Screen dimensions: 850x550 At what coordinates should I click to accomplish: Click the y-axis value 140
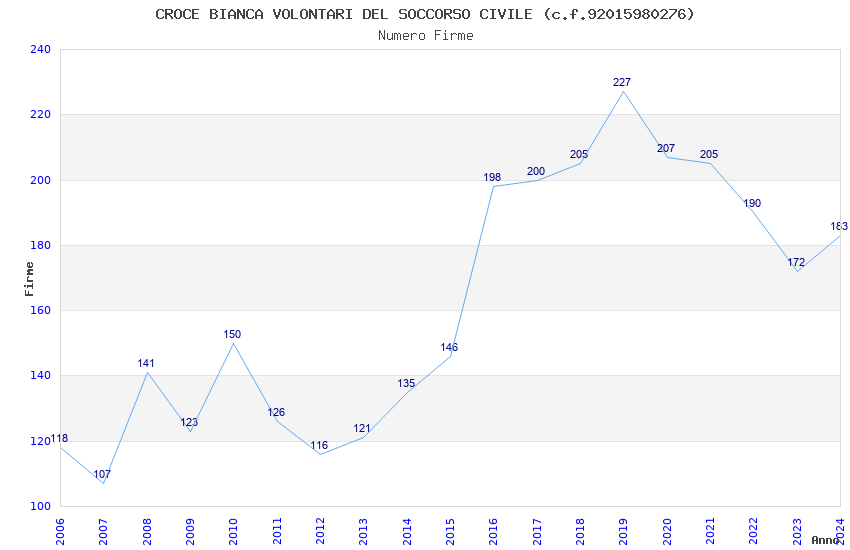[x=40, y=375]
